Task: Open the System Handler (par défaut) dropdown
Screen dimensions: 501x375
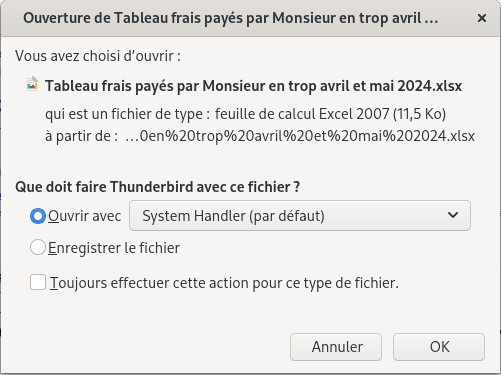Action: (300, 216)
